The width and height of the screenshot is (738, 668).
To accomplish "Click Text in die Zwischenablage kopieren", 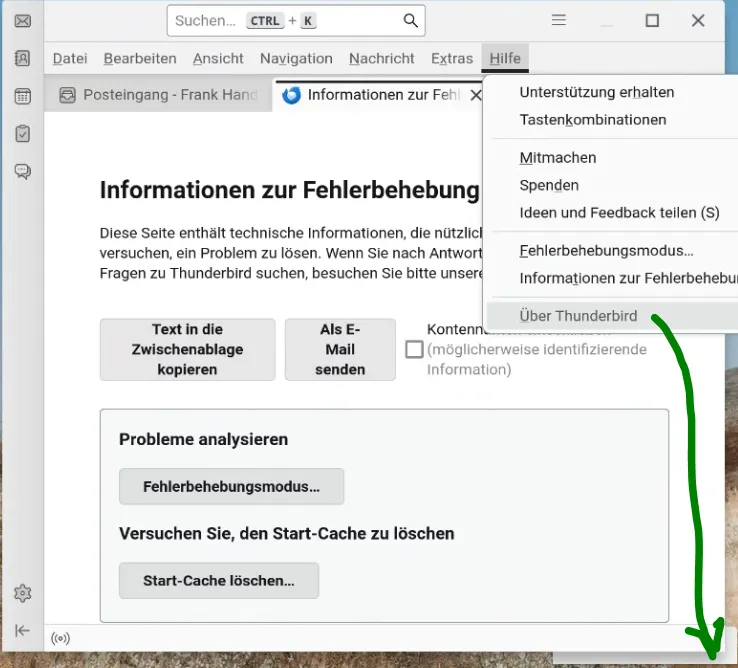I will pos(187,349).
